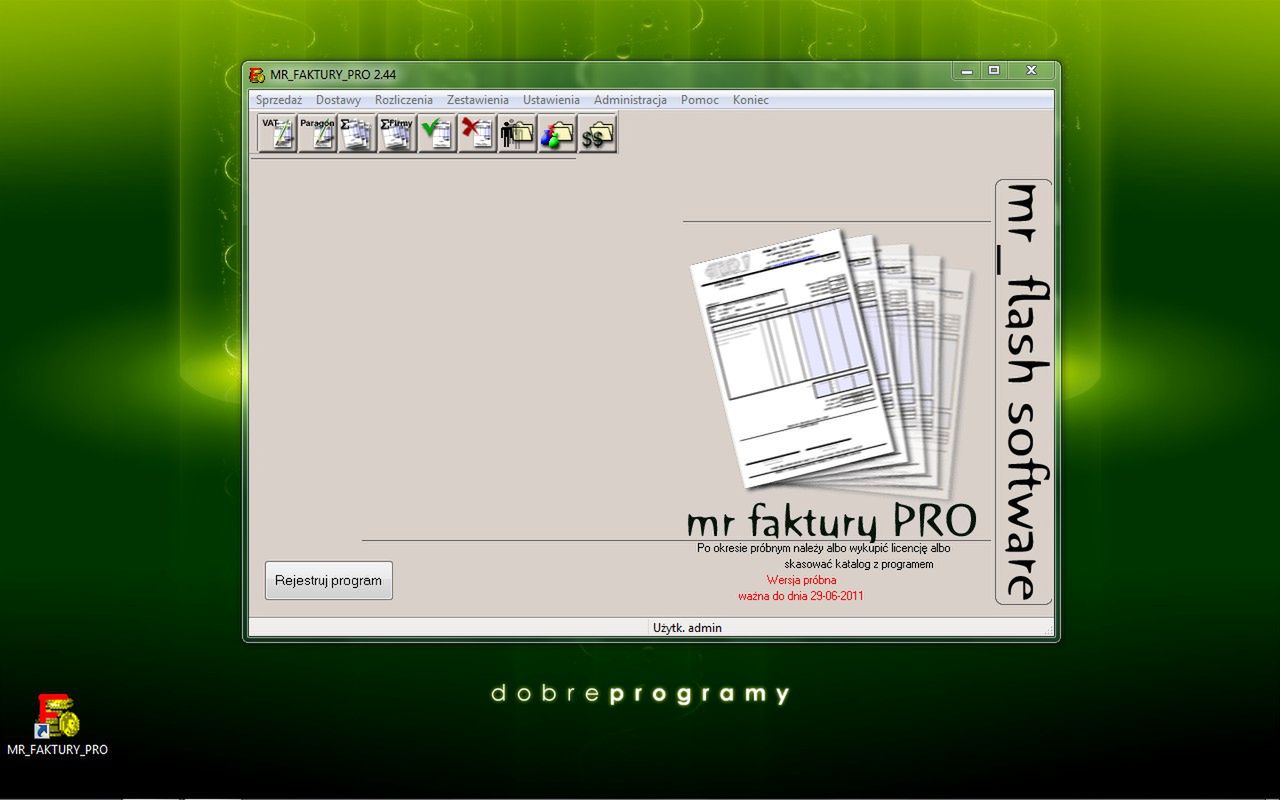Open the Ustawienia menu

pyautogui.click(x=551, y=100)
